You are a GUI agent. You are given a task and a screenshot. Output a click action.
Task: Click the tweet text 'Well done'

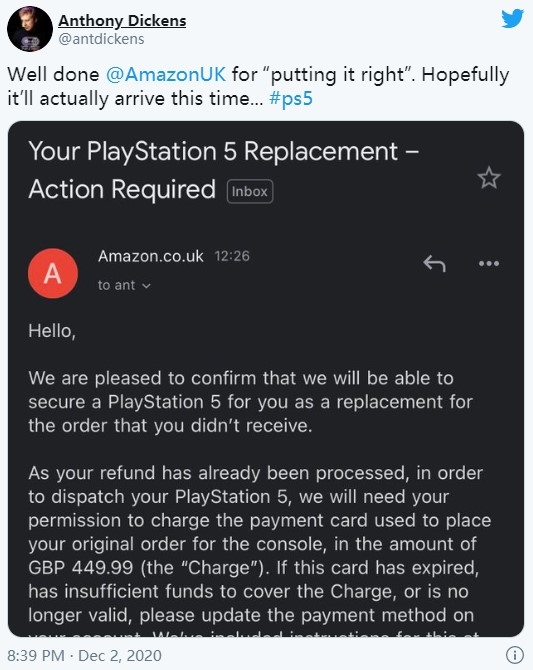(53, 74)
